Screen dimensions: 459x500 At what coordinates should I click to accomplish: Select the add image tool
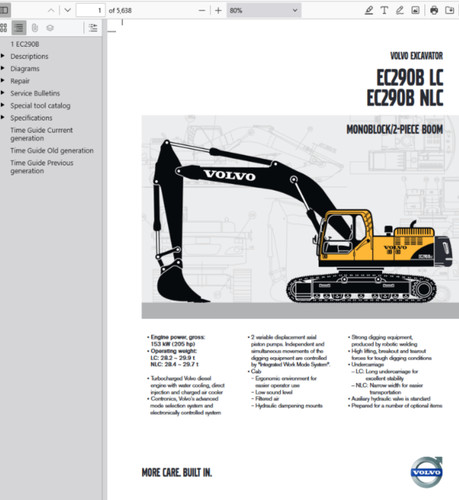(x=415, y=10)
